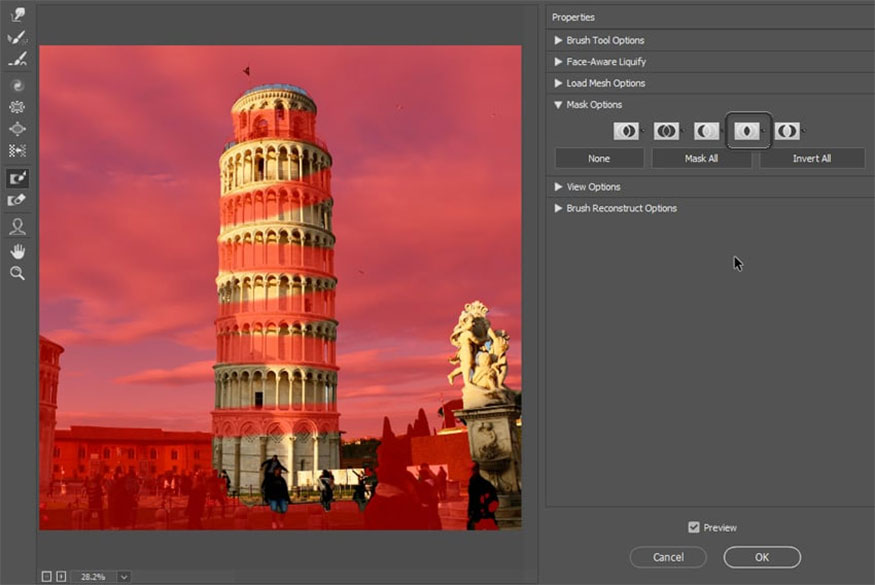Click OK to apply Liquify

[x=762, y=557]
